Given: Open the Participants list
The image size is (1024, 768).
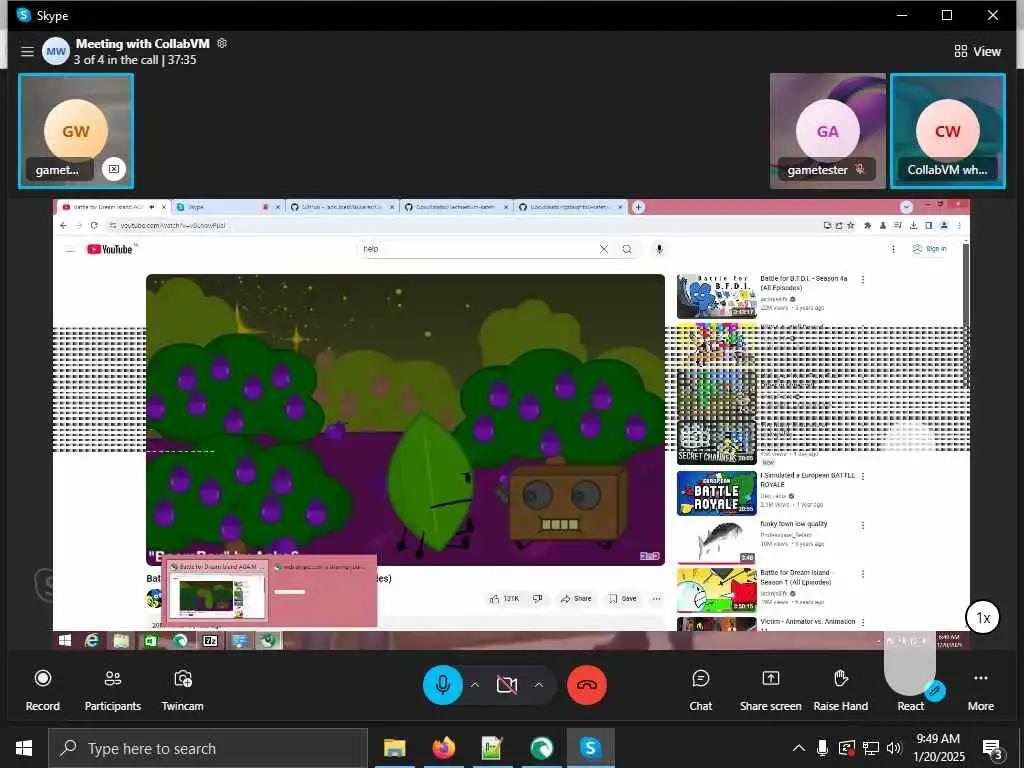Looking at the screenshot, I should 112,689.
